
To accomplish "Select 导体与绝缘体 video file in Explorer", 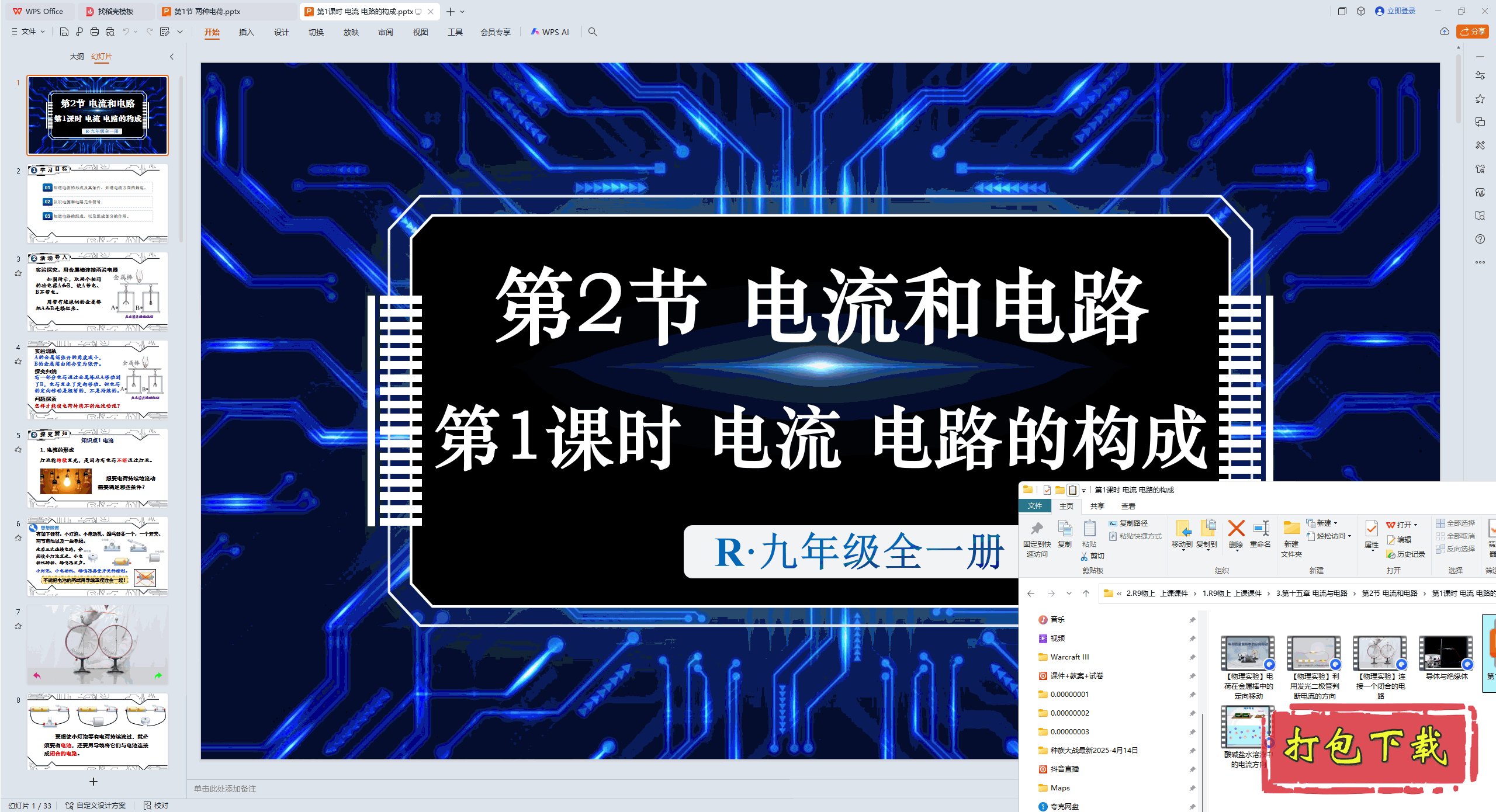I will pos(1446,660).
